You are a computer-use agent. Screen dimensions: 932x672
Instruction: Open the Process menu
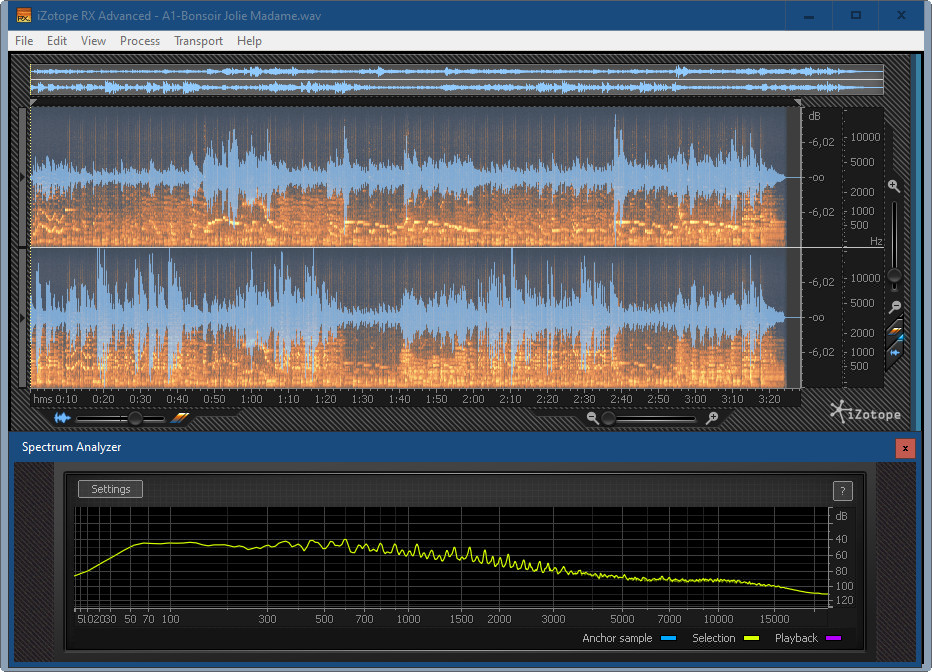tap(140, 41)
